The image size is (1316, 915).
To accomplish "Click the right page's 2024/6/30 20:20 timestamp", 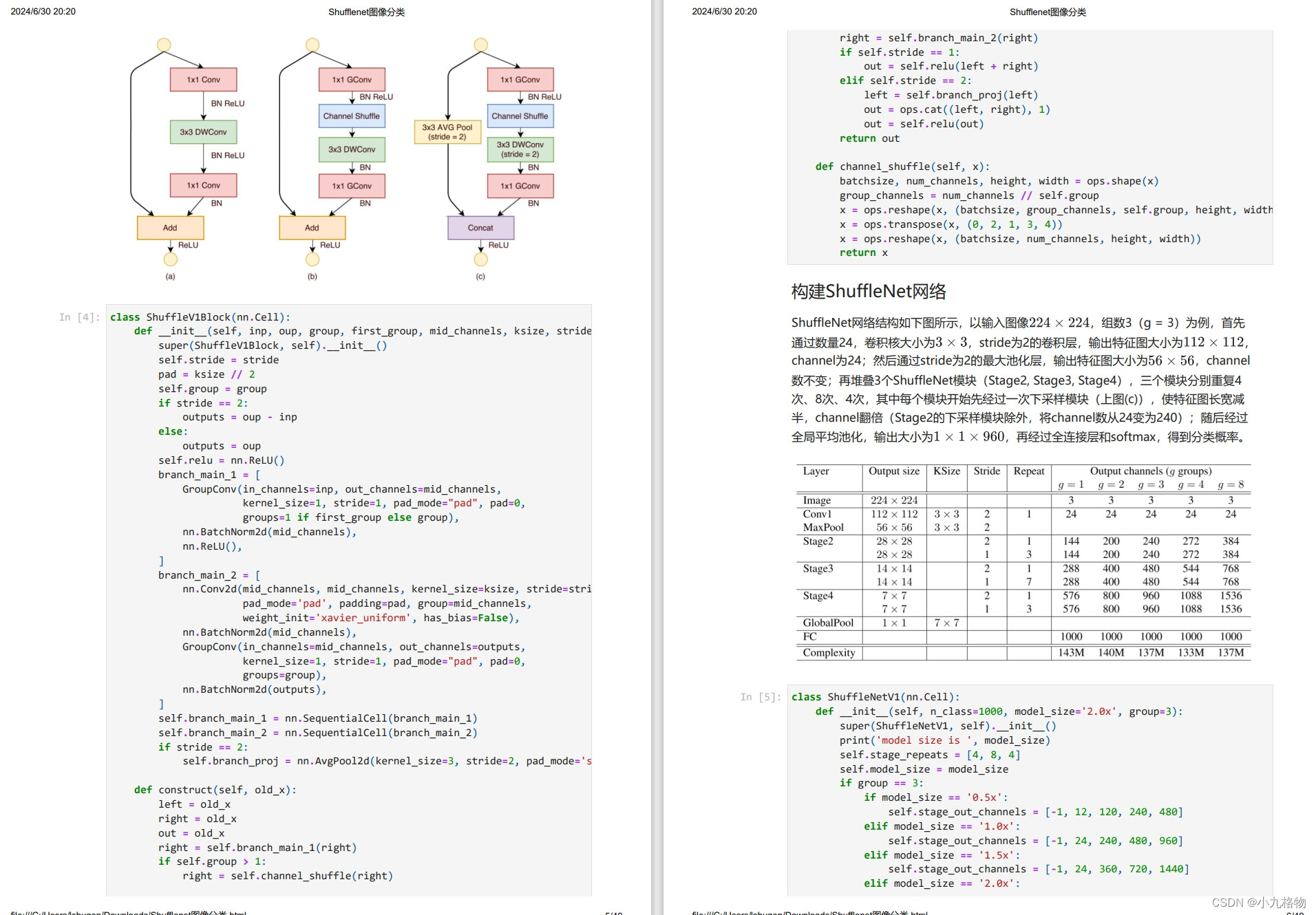I will pyautogui.click(x=725, y=12).
